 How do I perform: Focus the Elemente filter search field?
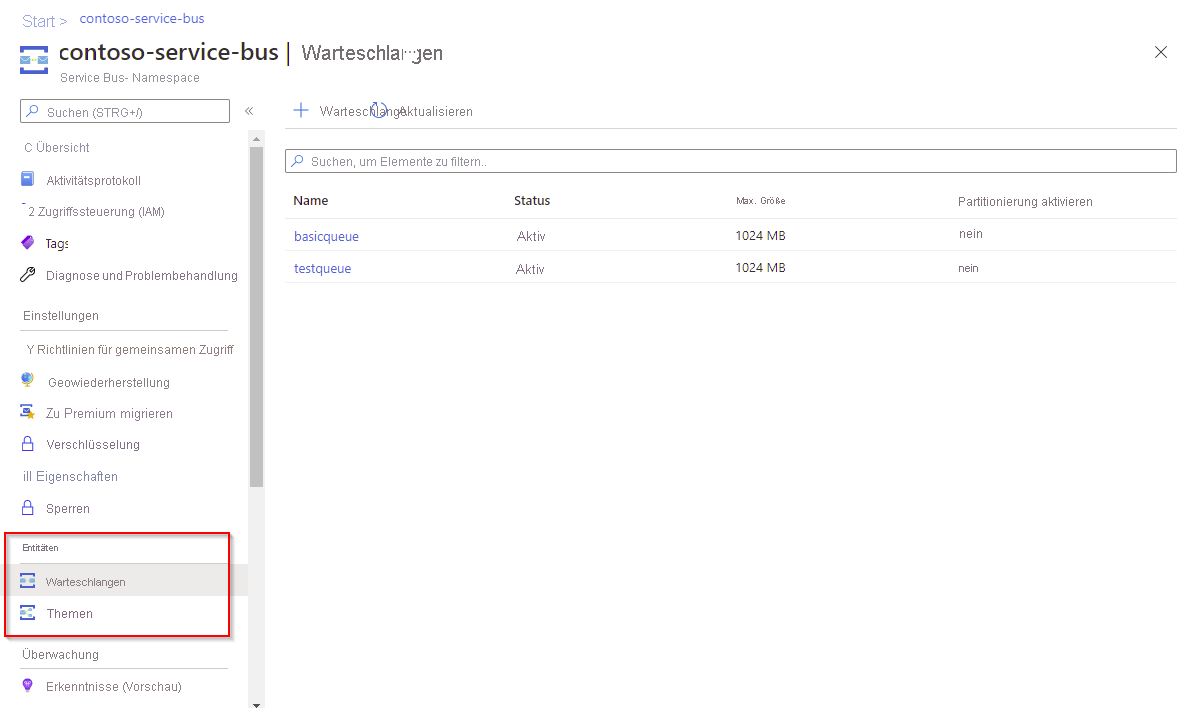click(731, 161)
